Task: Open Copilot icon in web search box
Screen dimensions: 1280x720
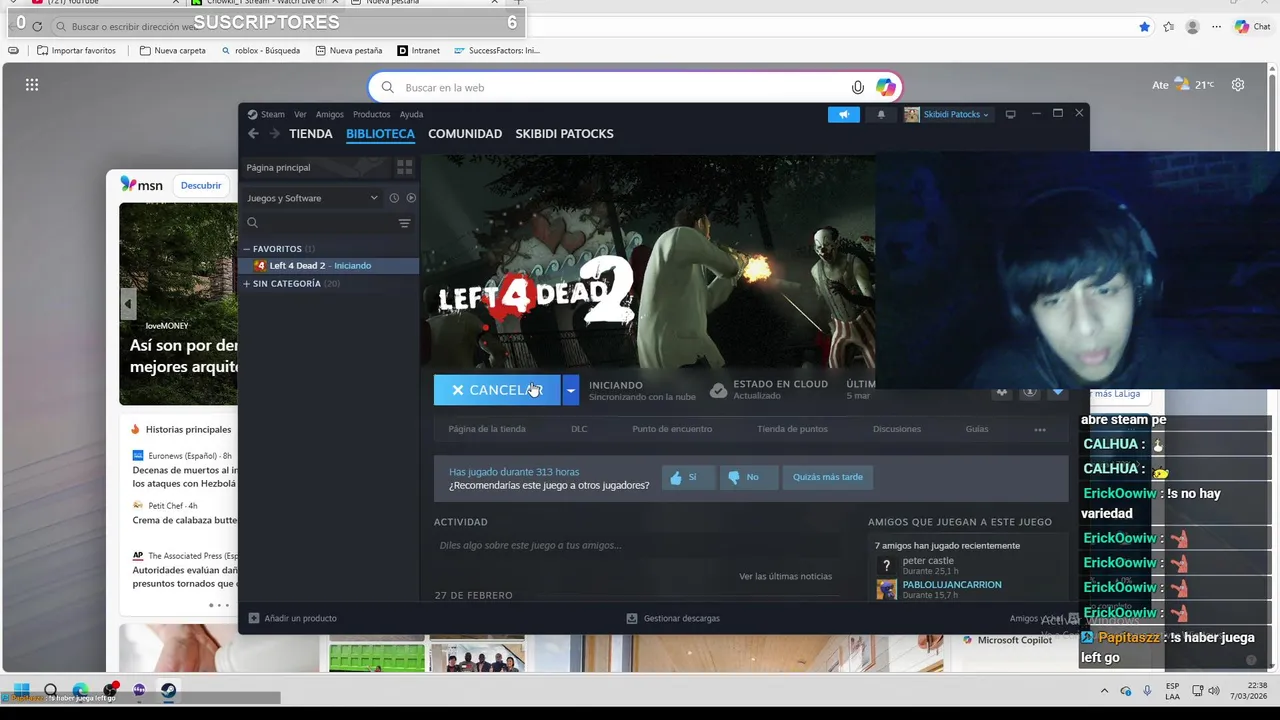Action: 886,87
